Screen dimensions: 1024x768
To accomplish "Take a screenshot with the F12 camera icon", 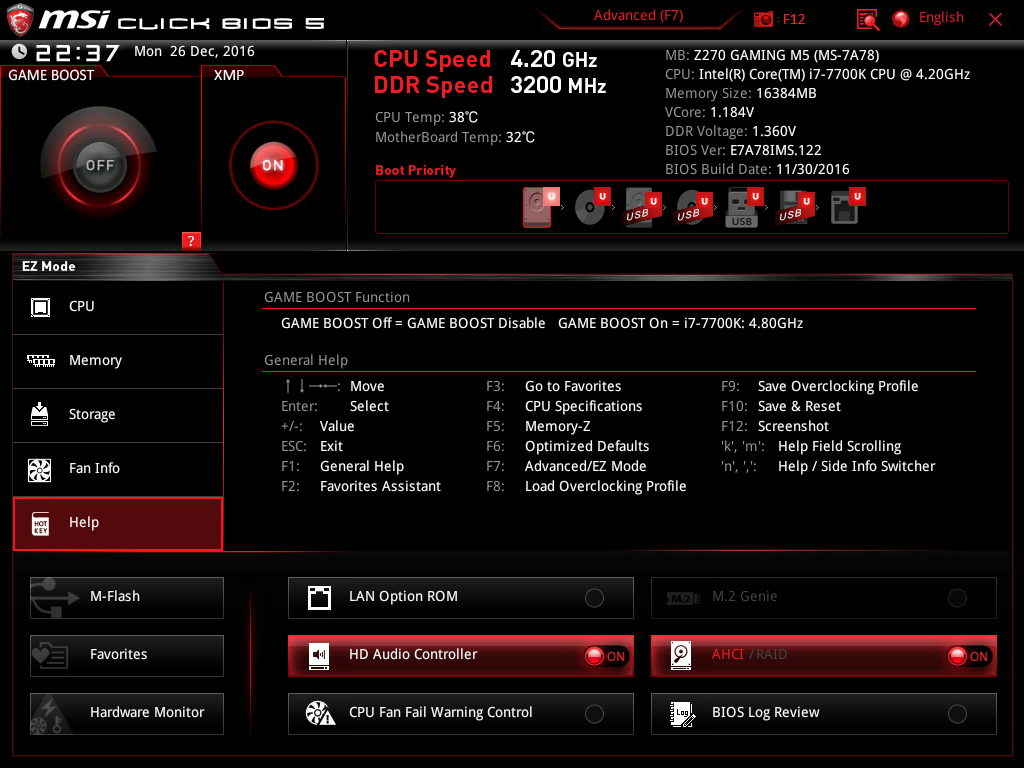I will click(763, 19).
